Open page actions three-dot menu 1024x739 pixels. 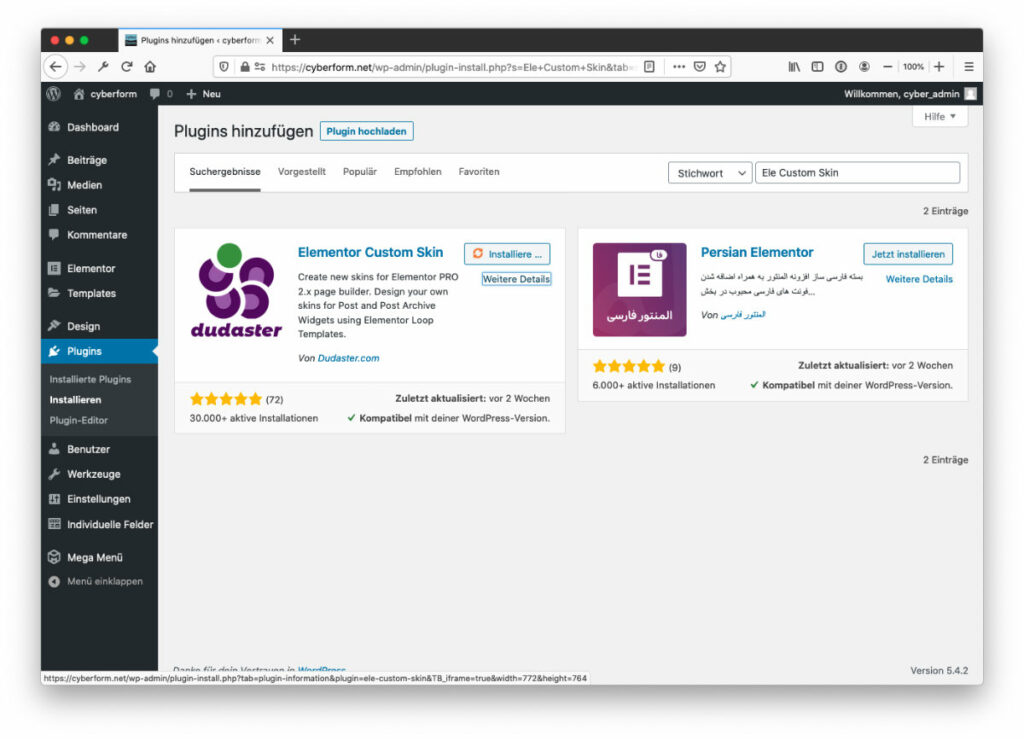679,67
